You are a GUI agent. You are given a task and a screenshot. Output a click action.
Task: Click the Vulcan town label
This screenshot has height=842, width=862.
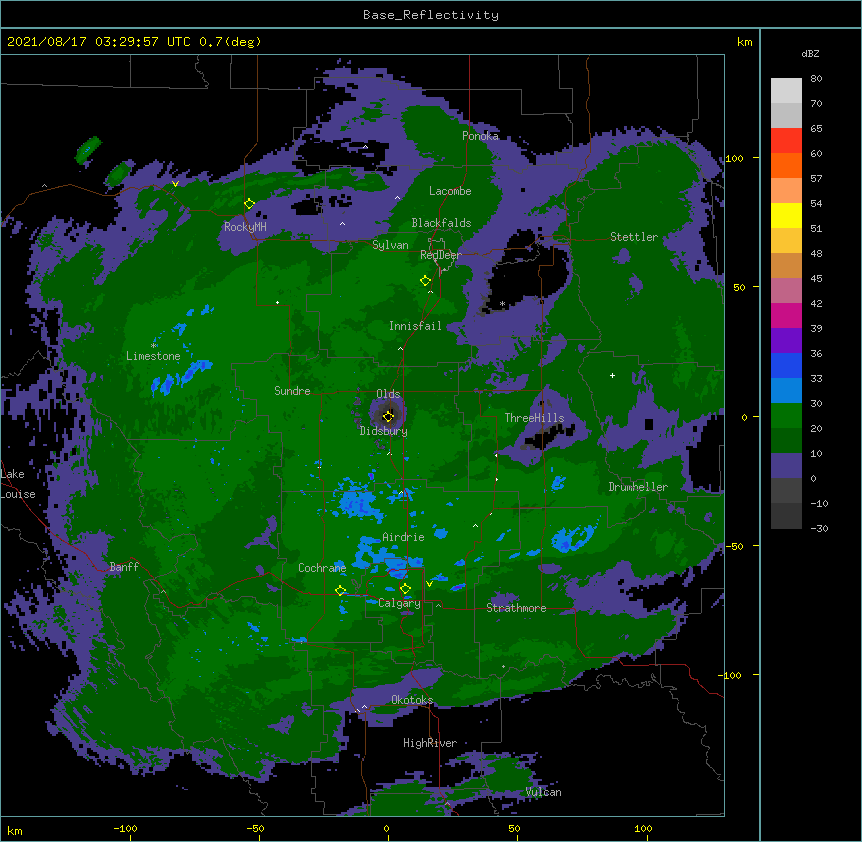coord(543,792)
